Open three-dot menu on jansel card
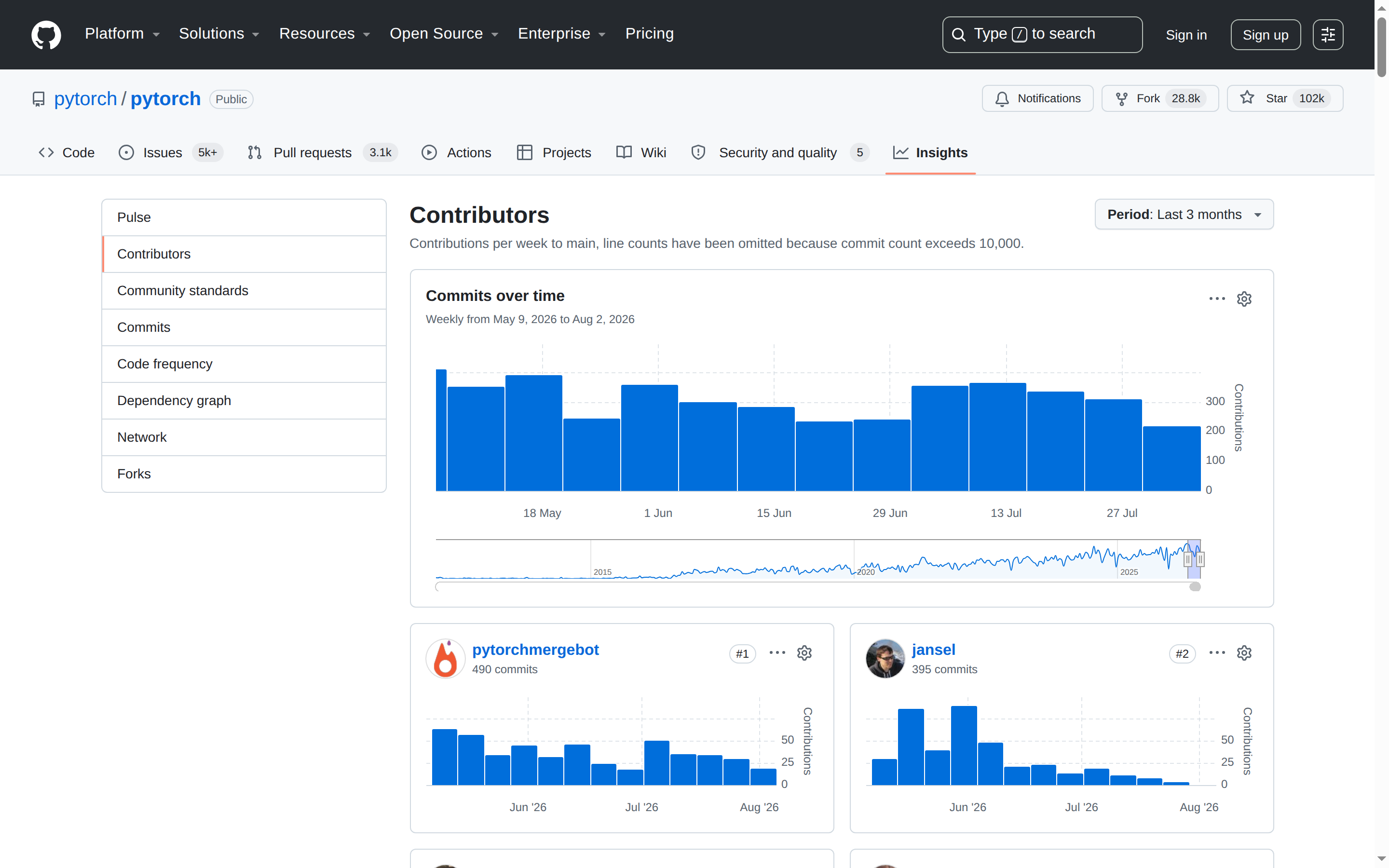 point(1217,653)
